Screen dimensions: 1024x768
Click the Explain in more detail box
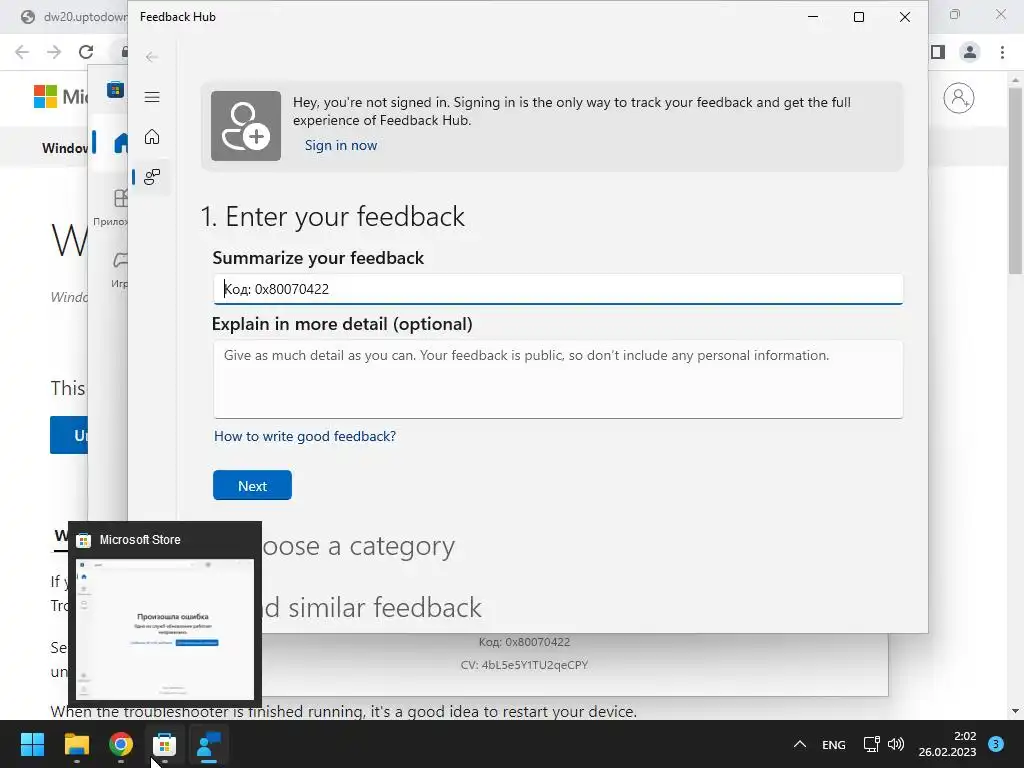[x=558, y=379]
